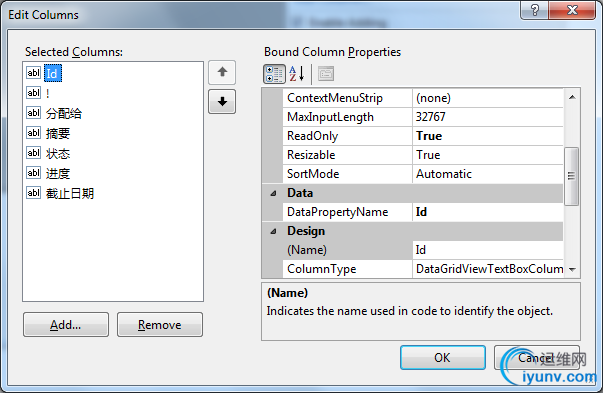The image size is (603, 393).
Task: Select the ! column icon
Action: (33, 93)
